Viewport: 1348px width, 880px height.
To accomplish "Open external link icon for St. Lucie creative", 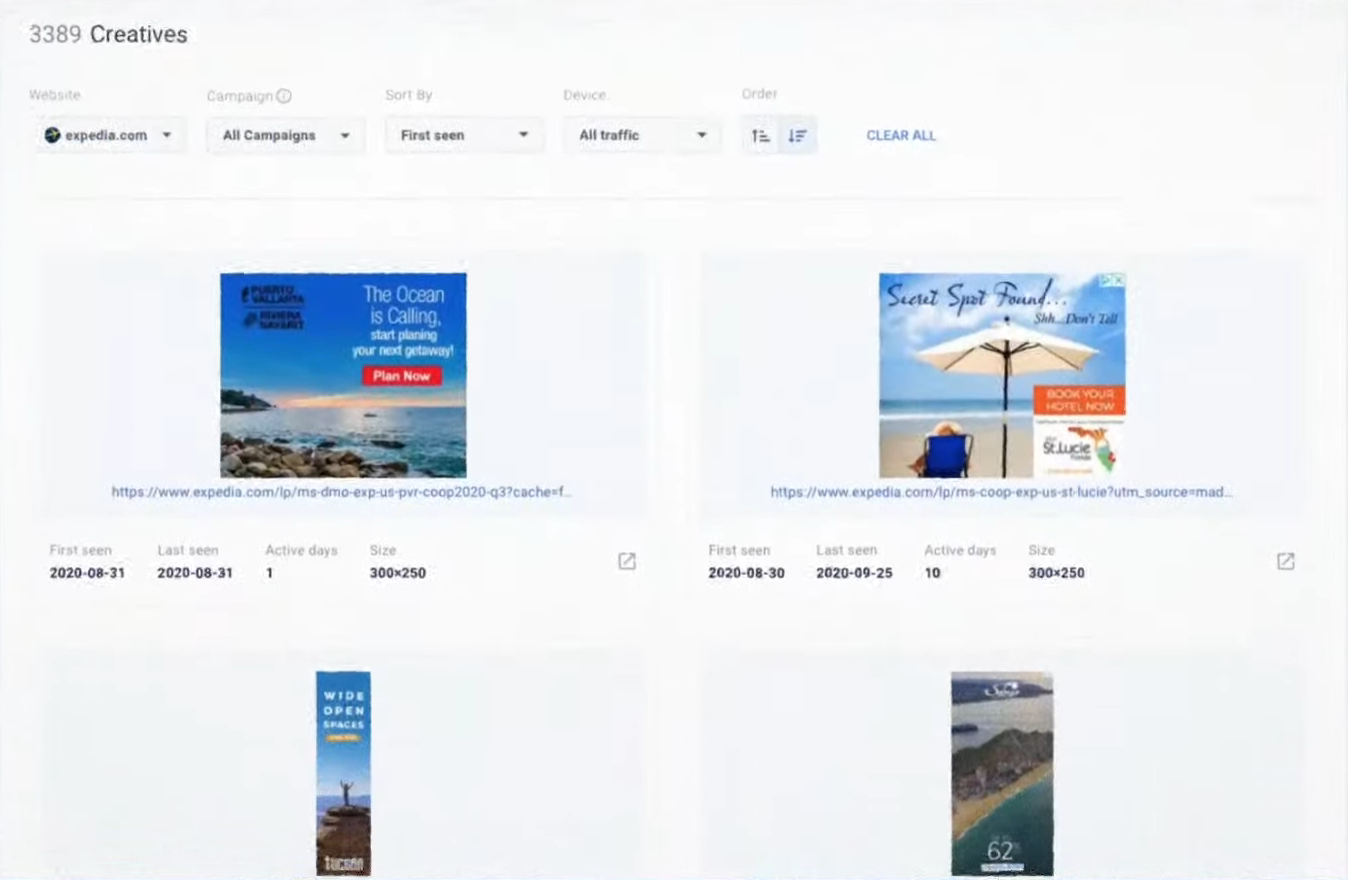I will coord(1286,561).
